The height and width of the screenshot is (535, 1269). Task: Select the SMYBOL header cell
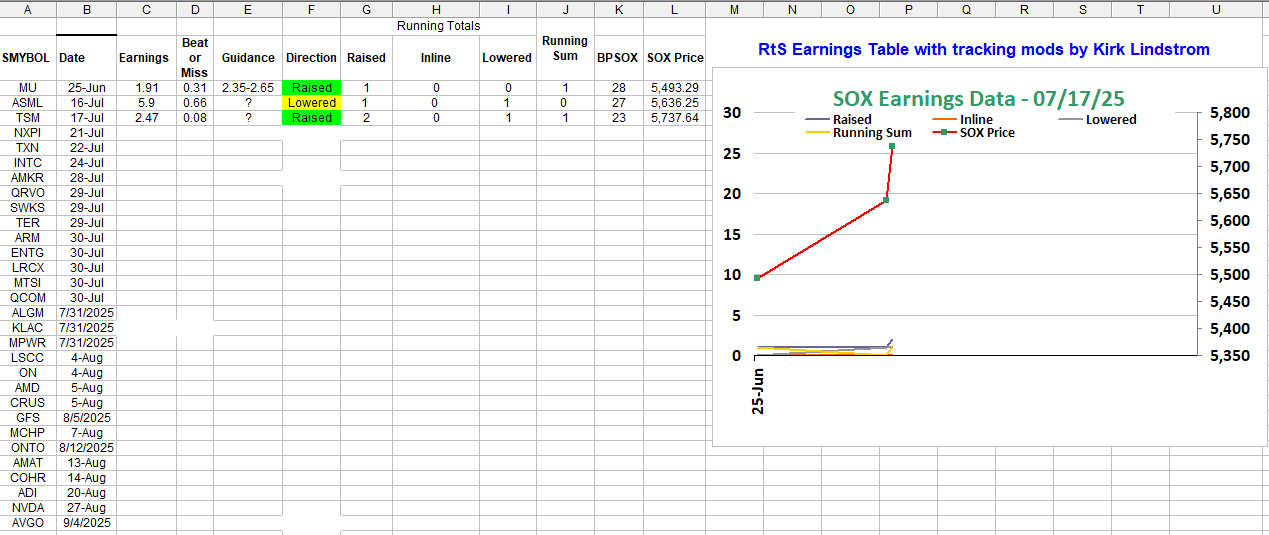(x=27, y=58)
